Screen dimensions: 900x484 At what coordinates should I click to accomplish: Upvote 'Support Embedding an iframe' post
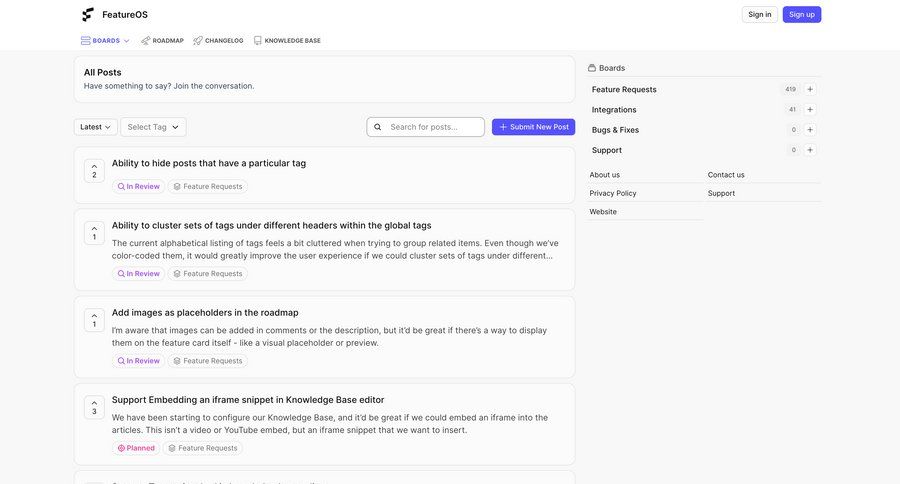click(x=94, y=407)
